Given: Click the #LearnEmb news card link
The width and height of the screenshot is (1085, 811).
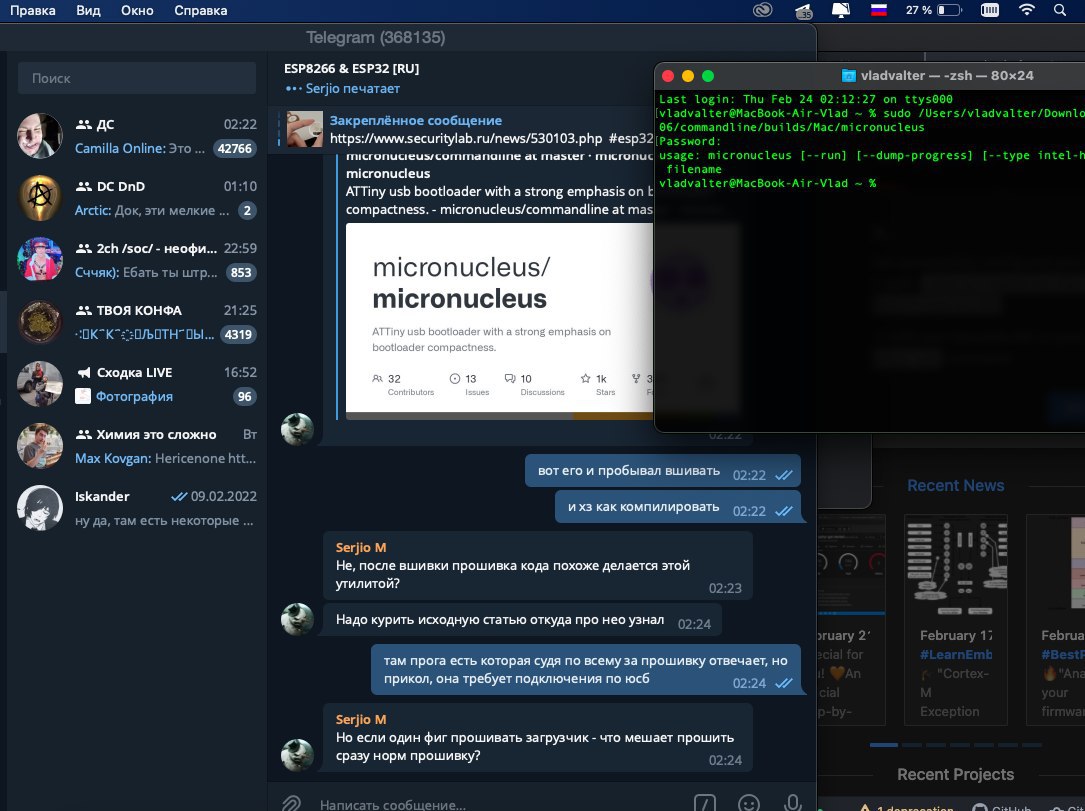Looking at the screenshot, I should 956,654.
